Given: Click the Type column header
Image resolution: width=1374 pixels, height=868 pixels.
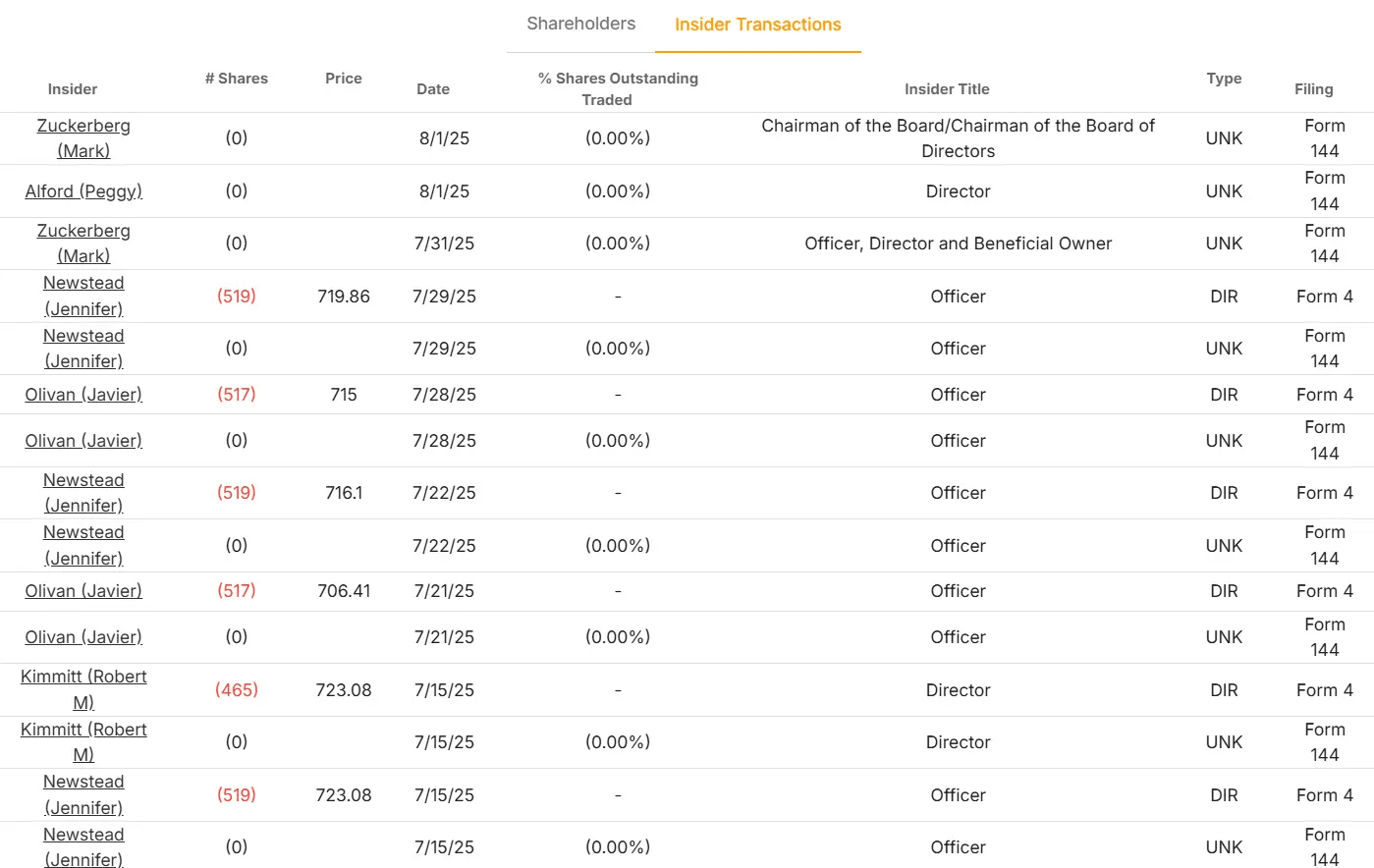Looking at the screenshot, I should pyautogui.click(x=1224, y=79).
